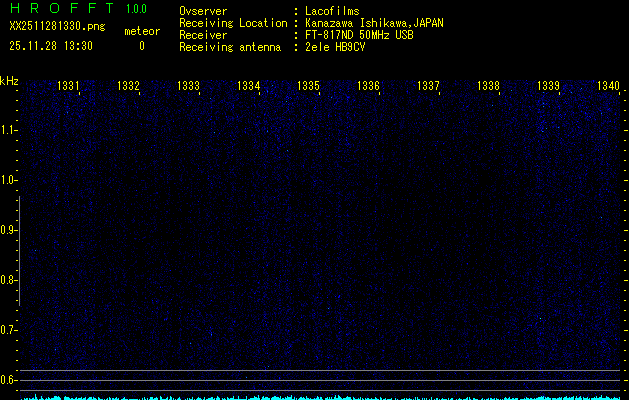
Task: Click the 1331 time marker
Action: click(69, 87)
